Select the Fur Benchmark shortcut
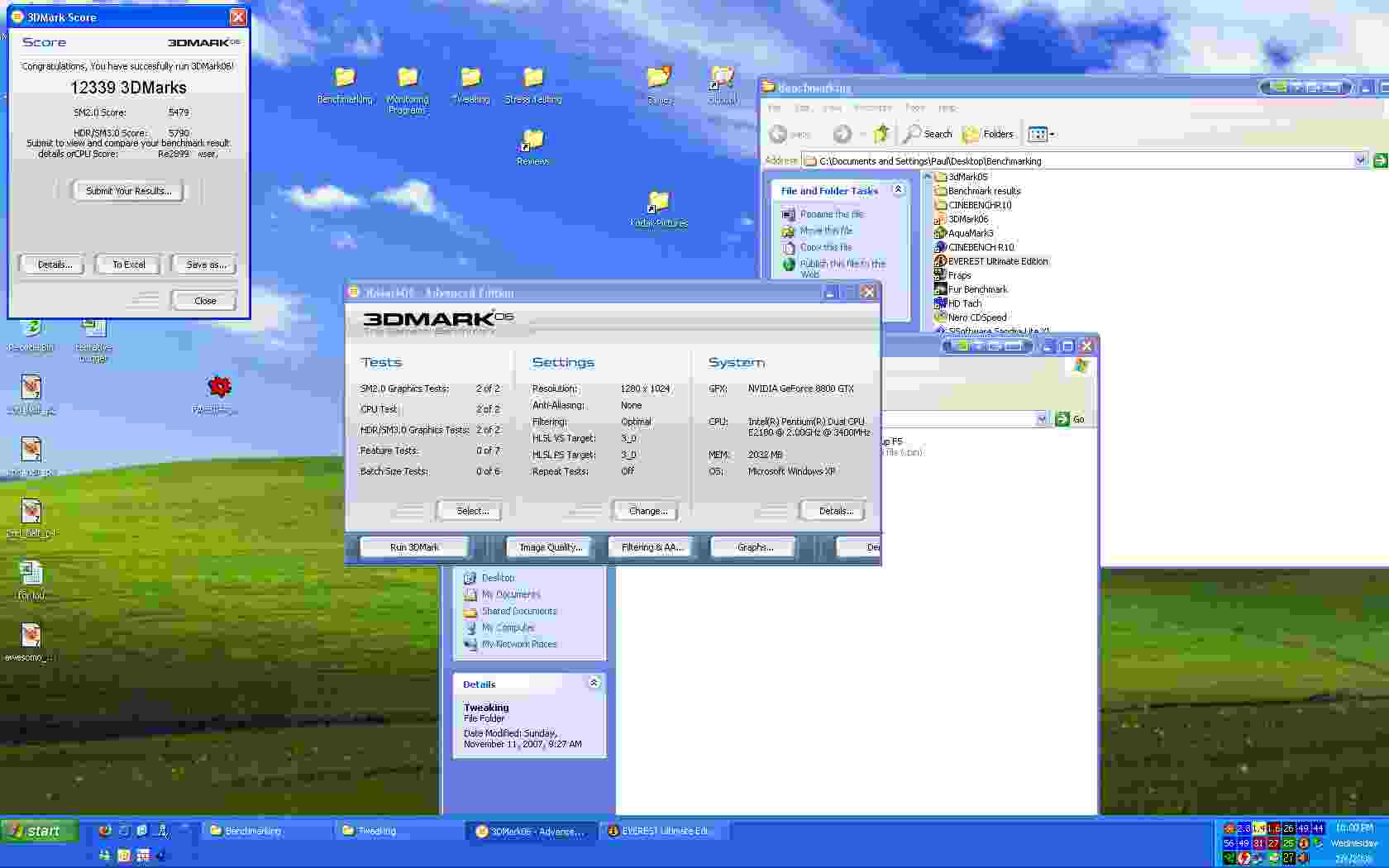 click(x=971, y=289)
